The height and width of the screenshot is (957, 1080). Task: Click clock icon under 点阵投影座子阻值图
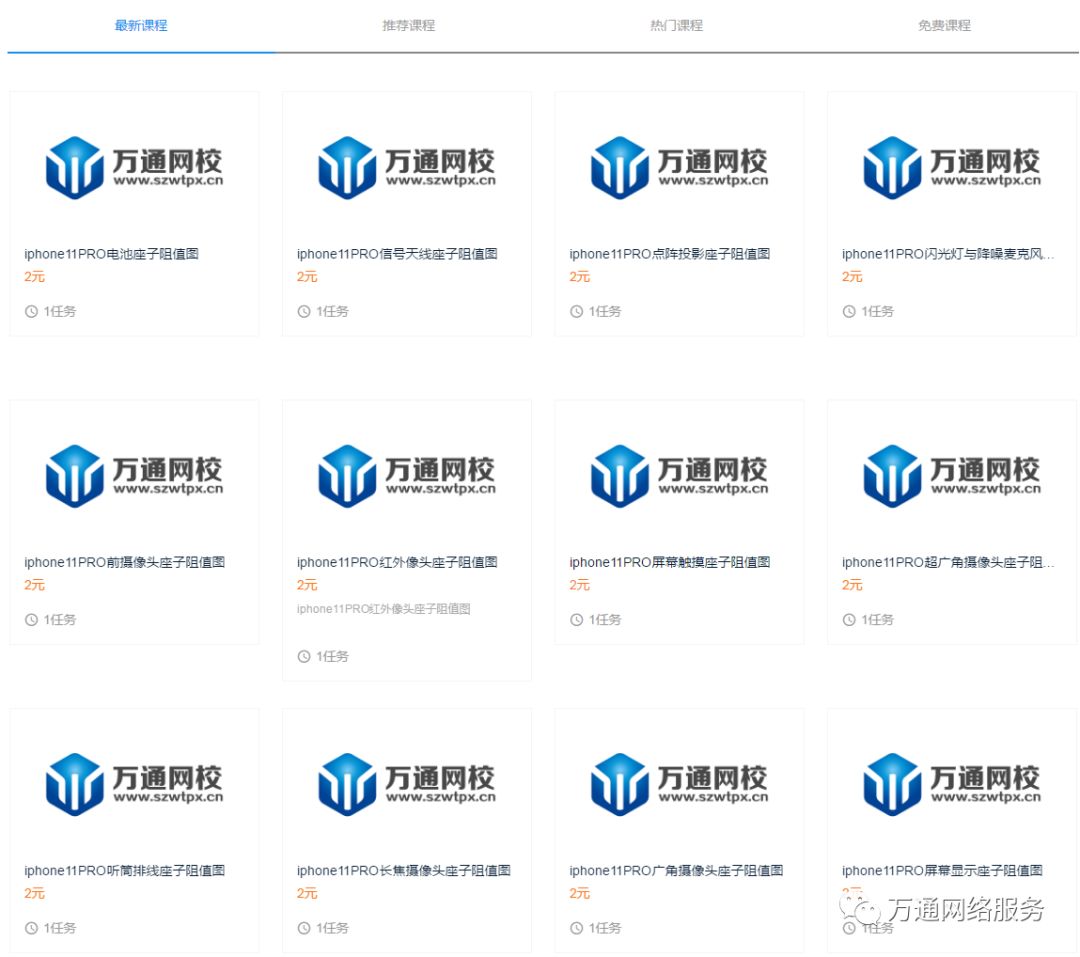(x=577, y=311)
